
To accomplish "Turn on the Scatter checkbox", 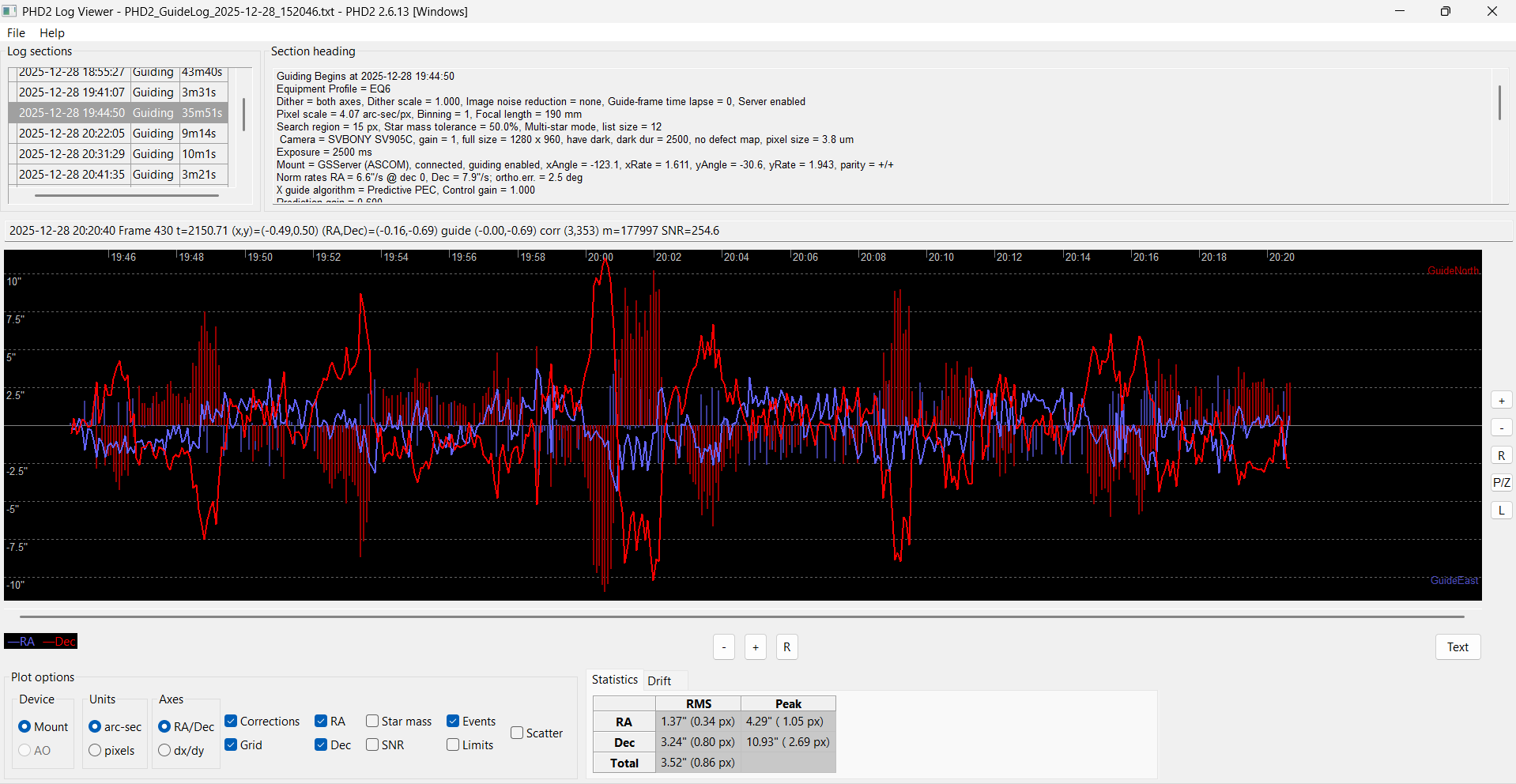I will (517, 733).
